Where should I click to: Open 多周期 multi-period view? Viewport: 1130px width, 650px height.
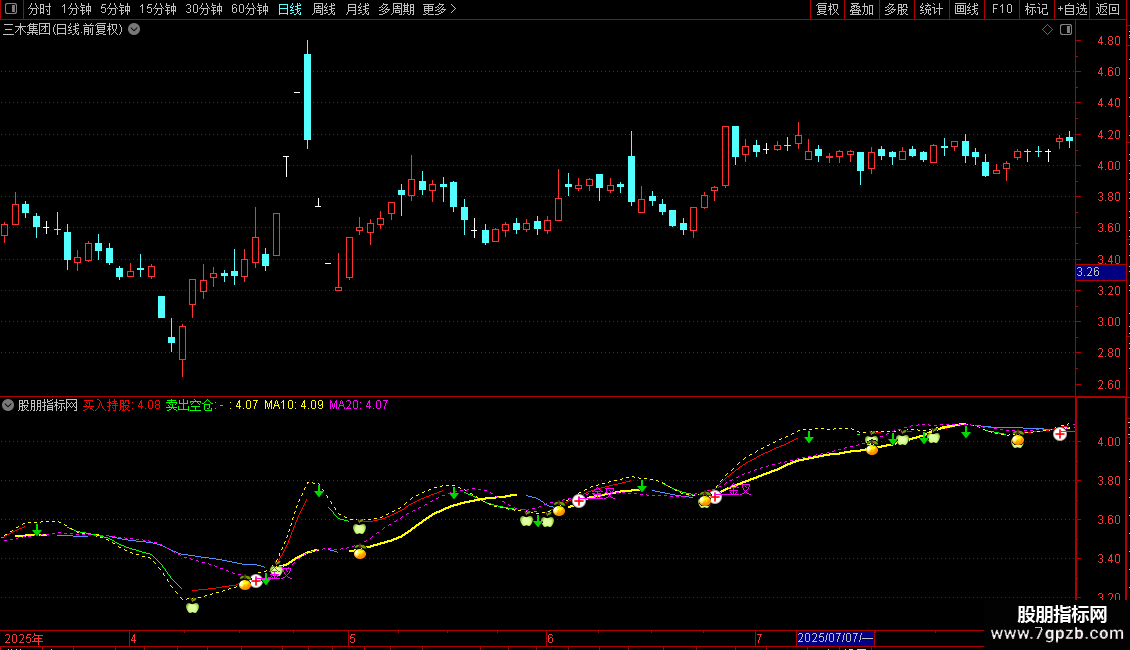[396, 9]
